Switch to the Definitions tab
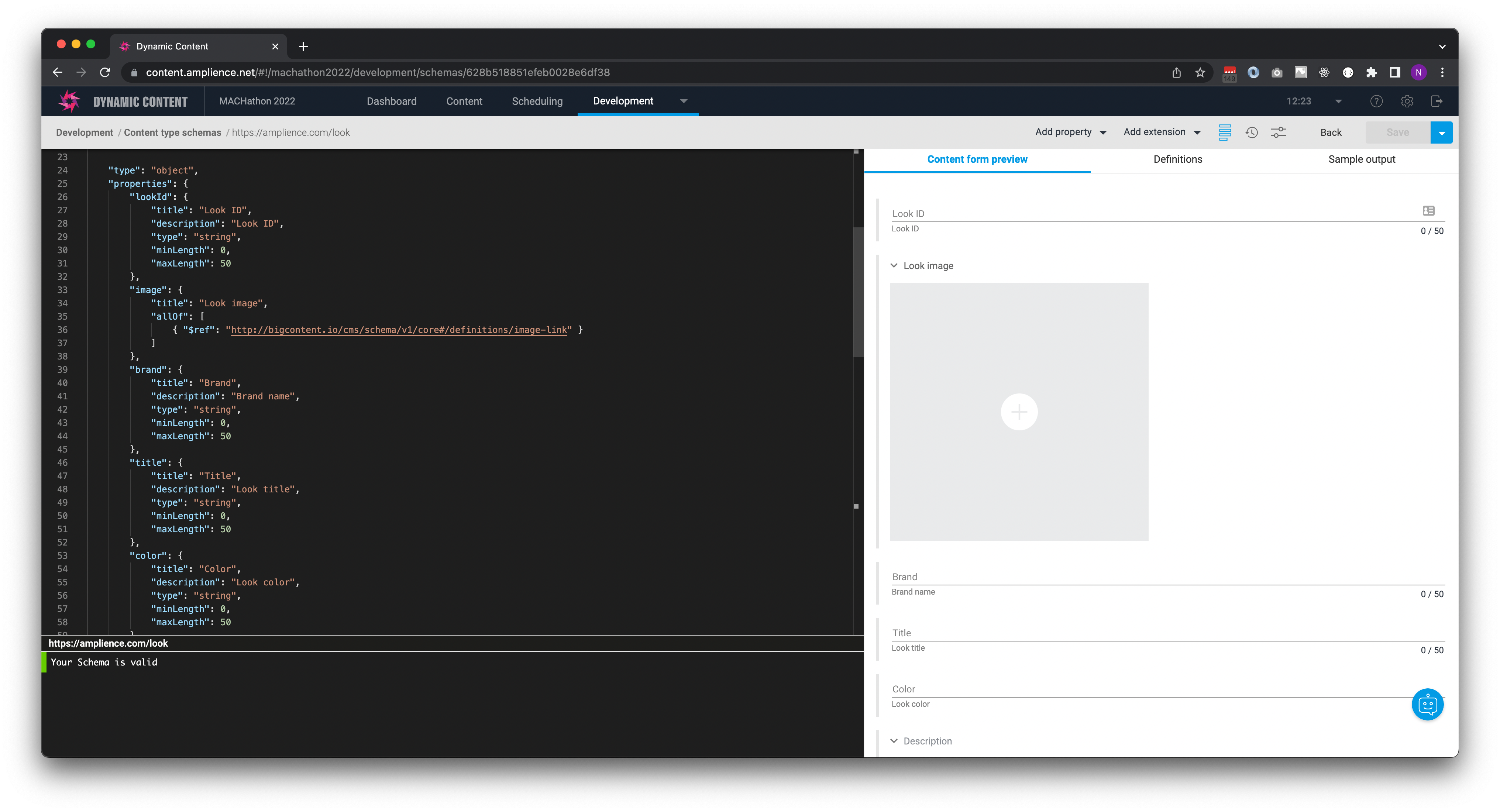Image resolution: width=1500 pixels, height=812 pixels. 1178,158
